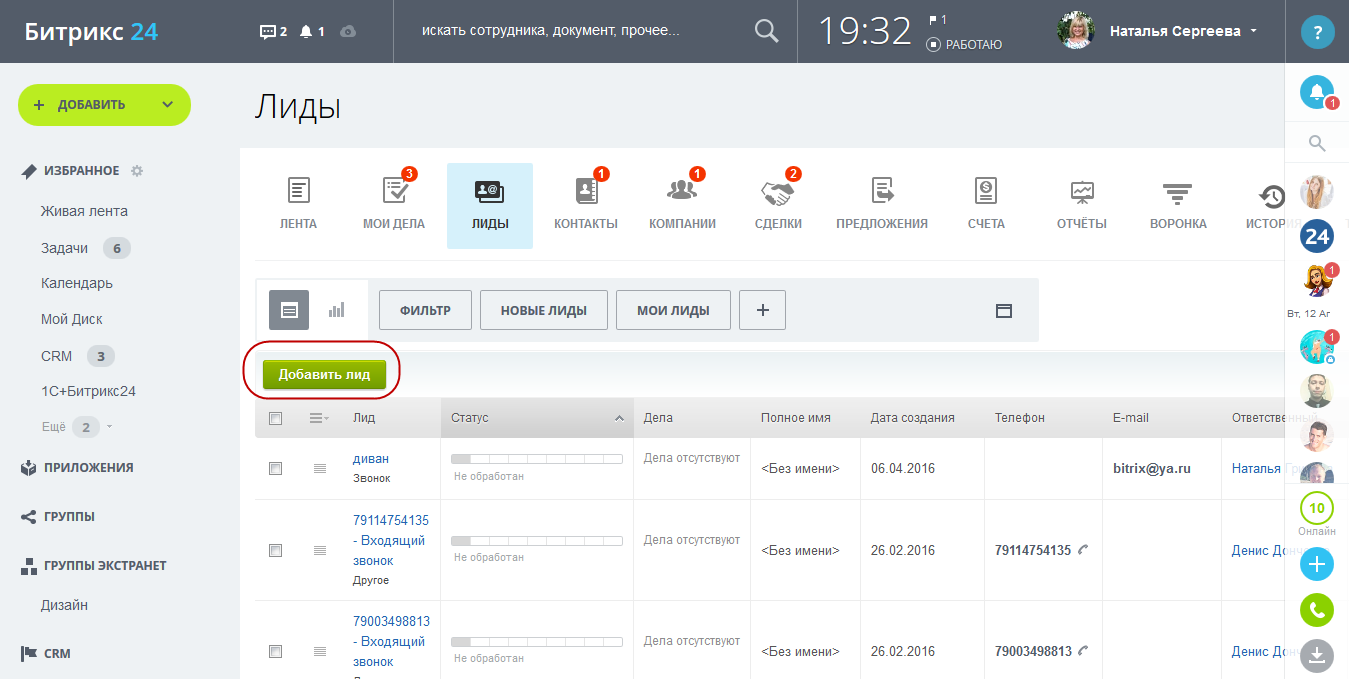Viewport: 1349px width, 679px height.
Task: Open СЧЕТА tab
Action: coord(986,205)
